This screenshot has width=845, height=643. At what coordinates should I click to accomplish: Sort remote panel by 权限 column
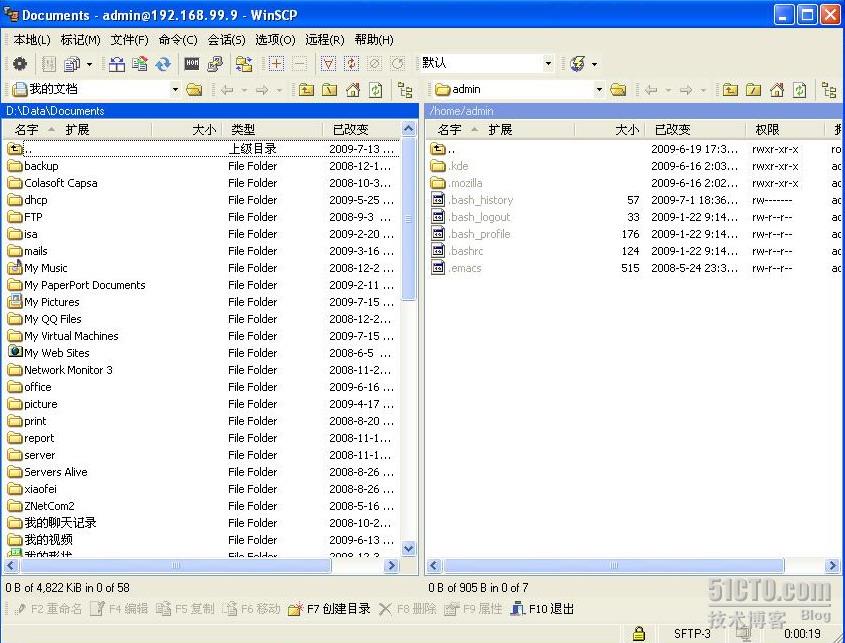tap(786, 129)
